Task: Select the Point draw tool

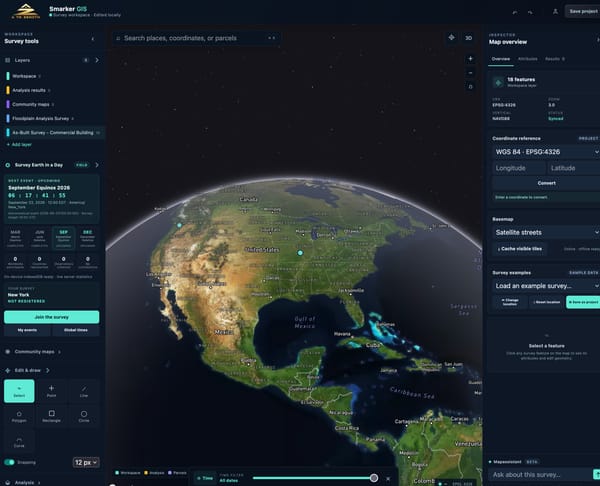Action: tap(51, 391)
